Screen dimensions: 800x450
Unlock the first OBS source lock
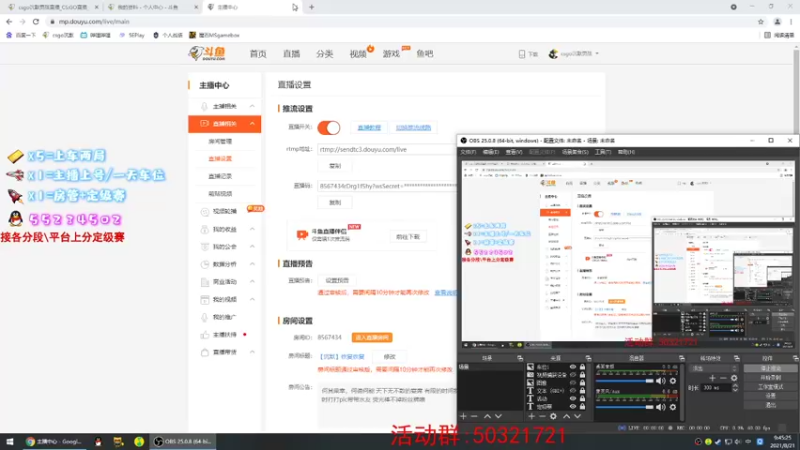click(x=582, y=367)
